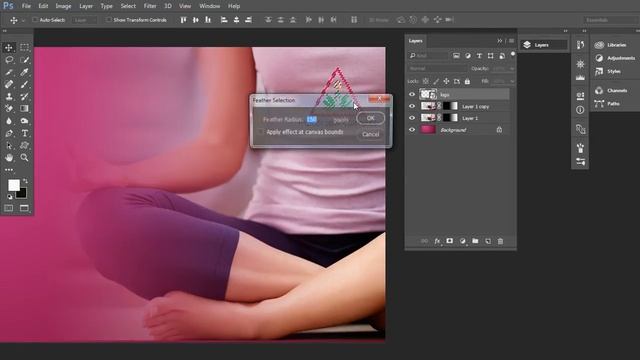This screenshot has width=640, height=360.
Task: Hide the Background layer
Action: [x=412, y=130]
